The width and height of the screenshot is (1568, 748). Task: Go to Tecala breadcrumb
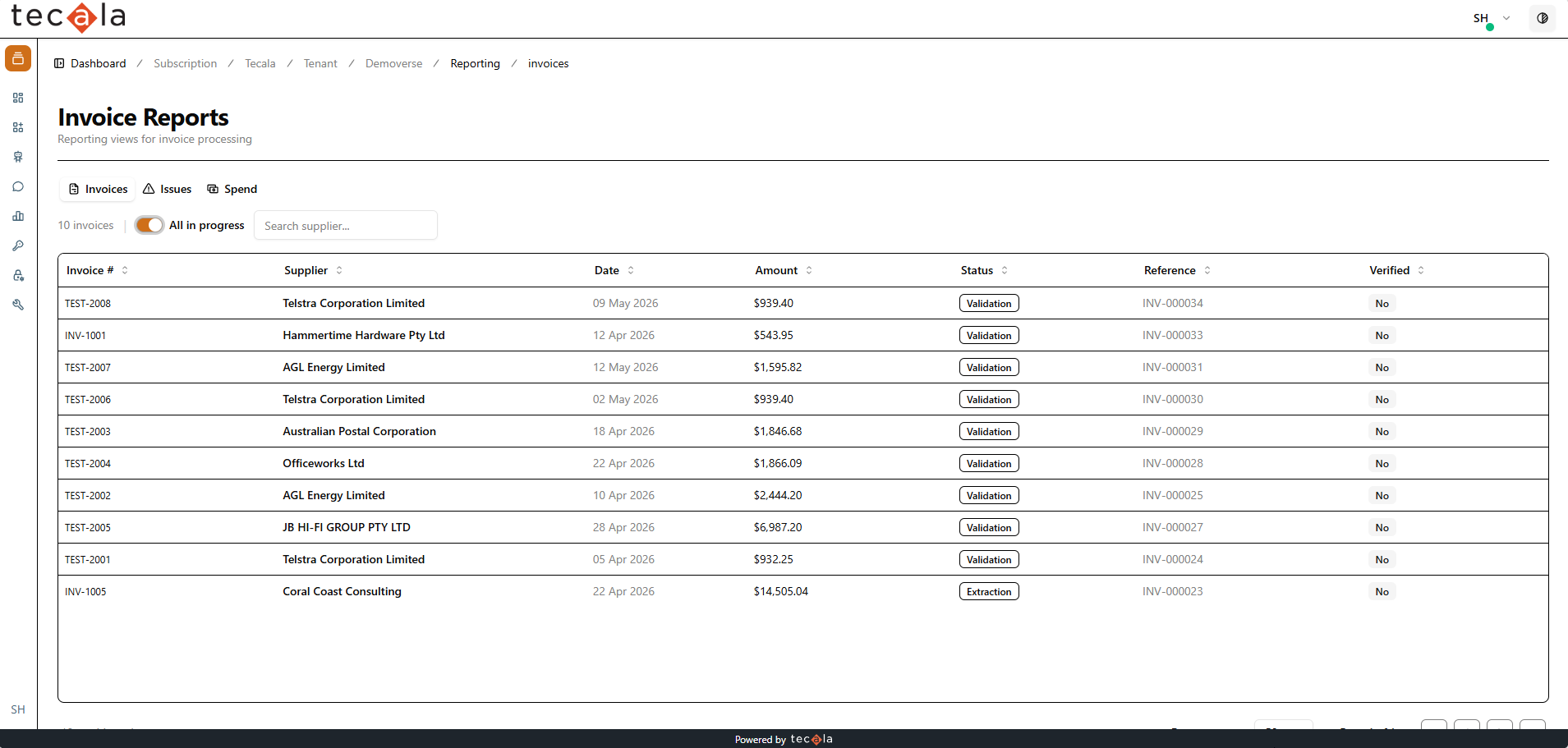click(x=260, y=63)
